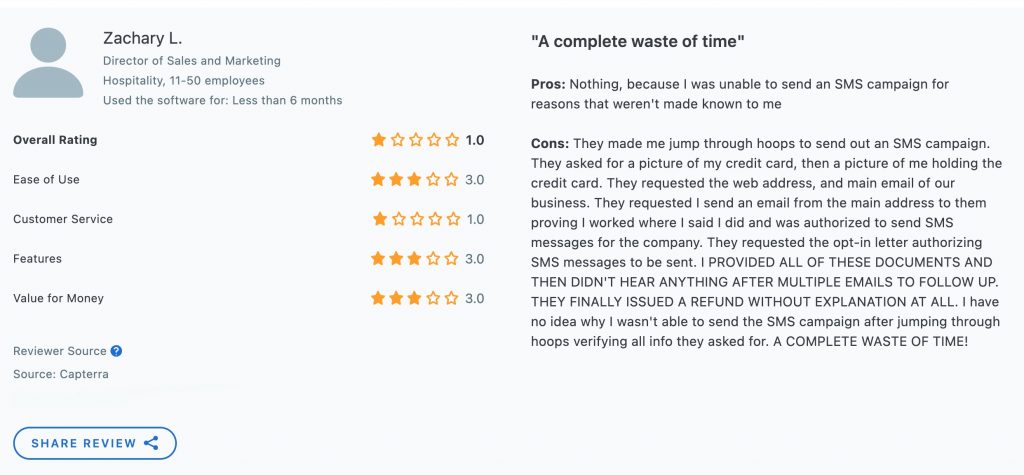
Task: Click the 1.0 overall rating score
Action: 475,140
